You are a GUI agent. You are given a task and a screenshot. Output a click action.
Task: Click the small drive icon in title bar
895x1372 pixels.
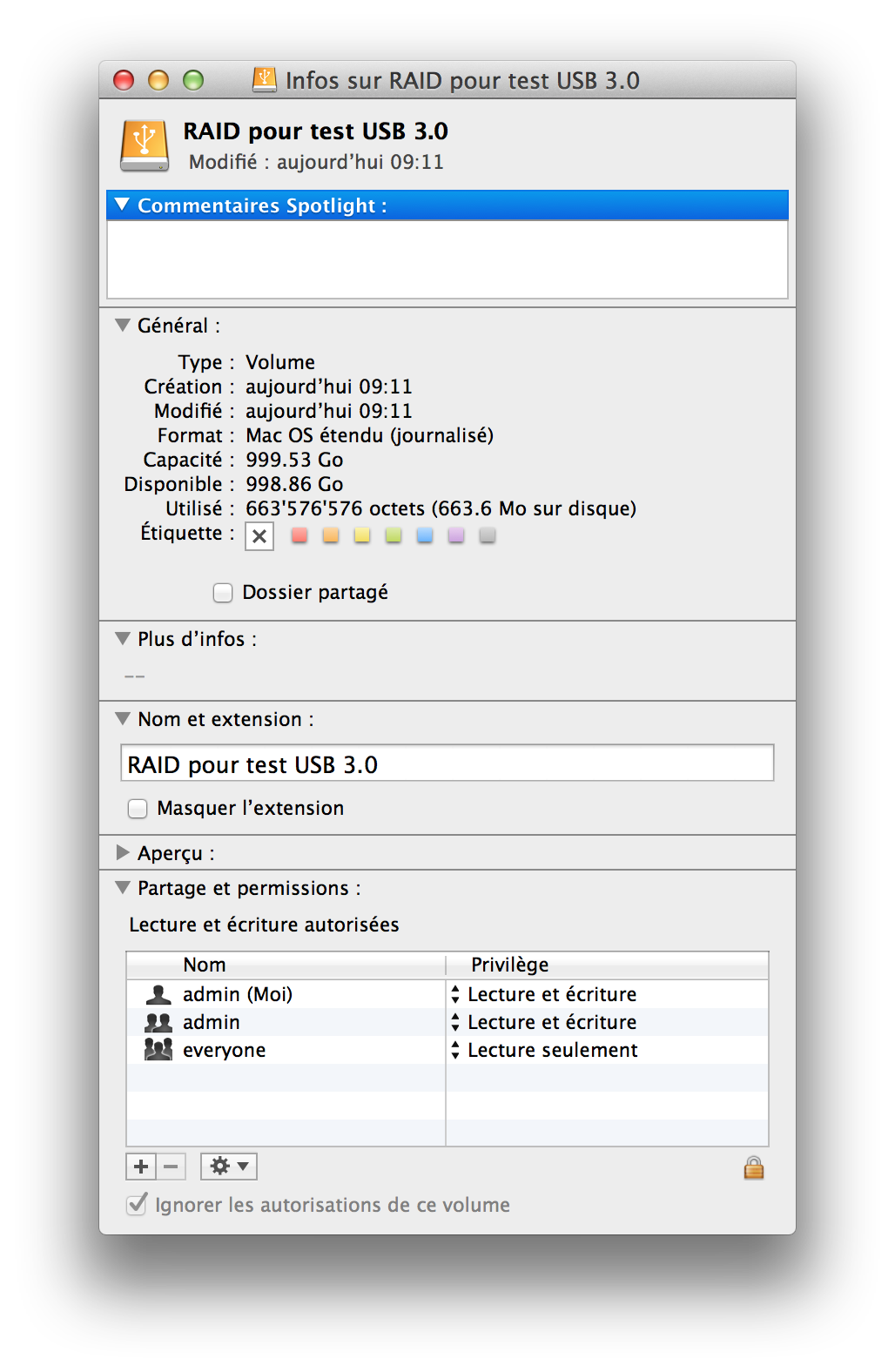click(x=264, y=80)
